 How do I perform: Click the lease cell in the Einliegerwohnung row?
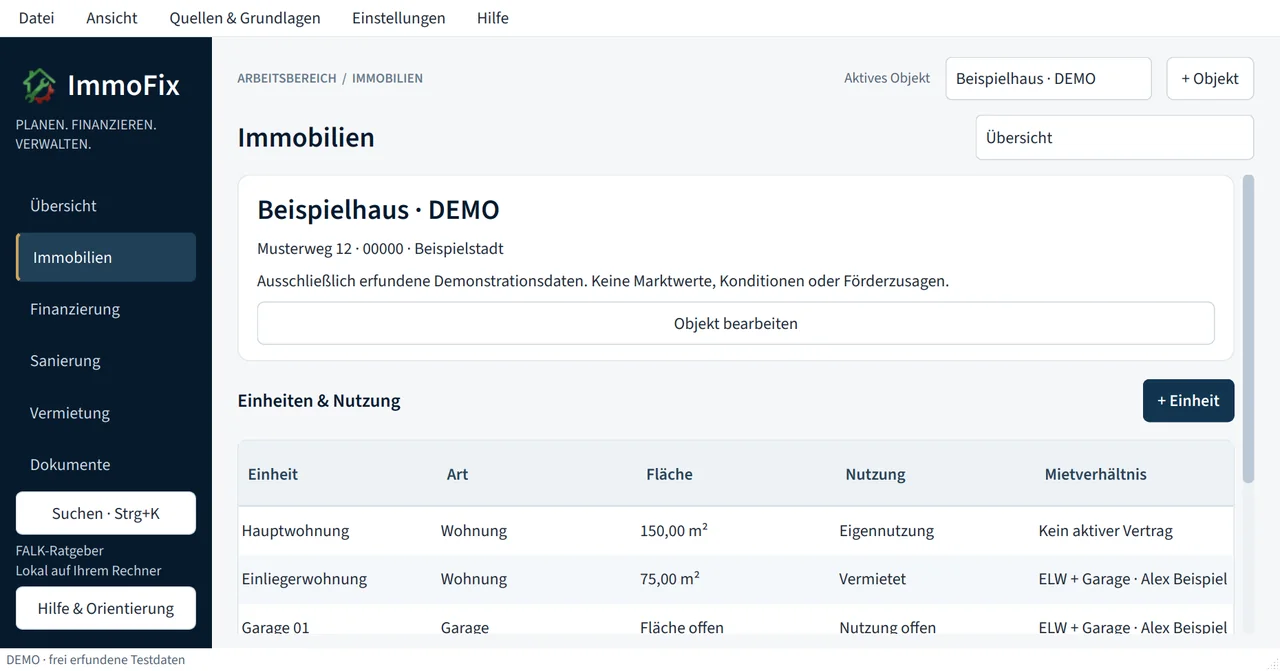(1133, 579)
